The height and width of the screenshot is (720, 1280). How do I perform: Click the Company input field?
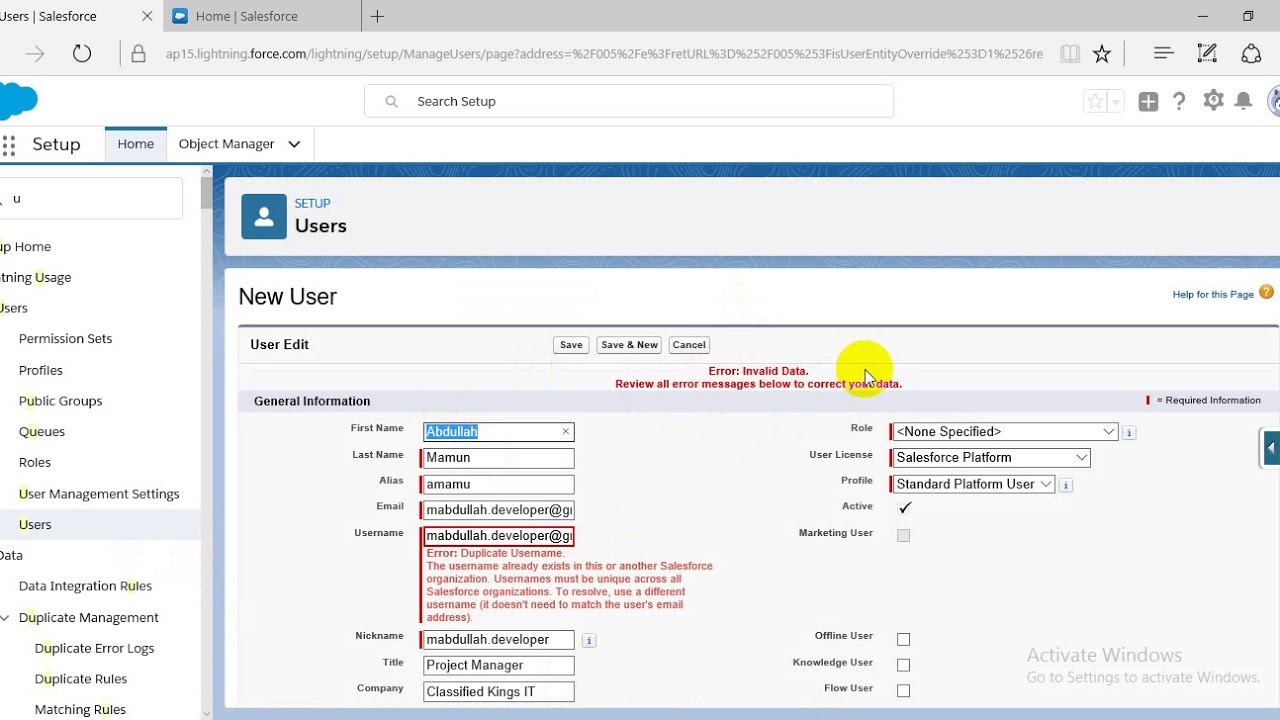click(499, 692)
